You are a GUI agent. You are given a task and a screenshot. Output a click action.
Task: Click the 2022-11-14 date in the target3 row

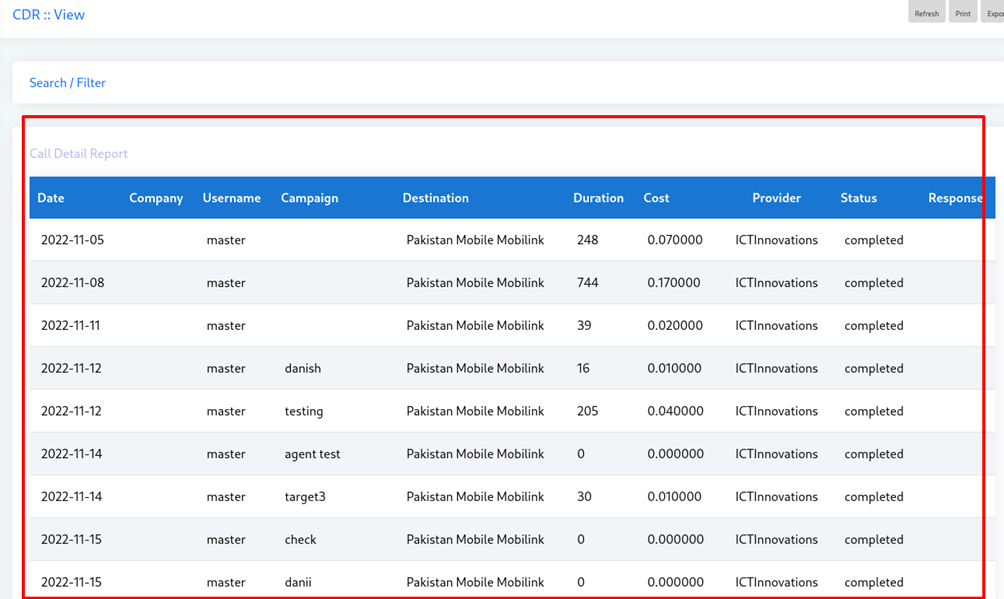tap(72, 496)
